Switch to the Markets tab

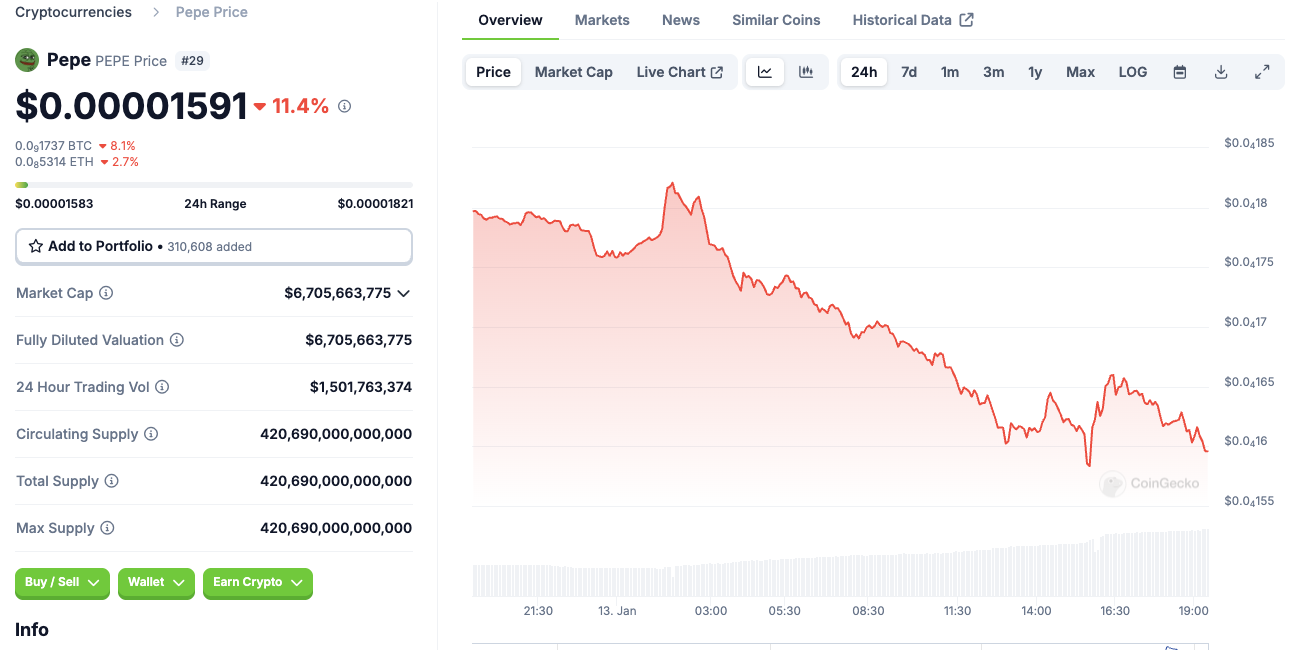coord(602,20)
